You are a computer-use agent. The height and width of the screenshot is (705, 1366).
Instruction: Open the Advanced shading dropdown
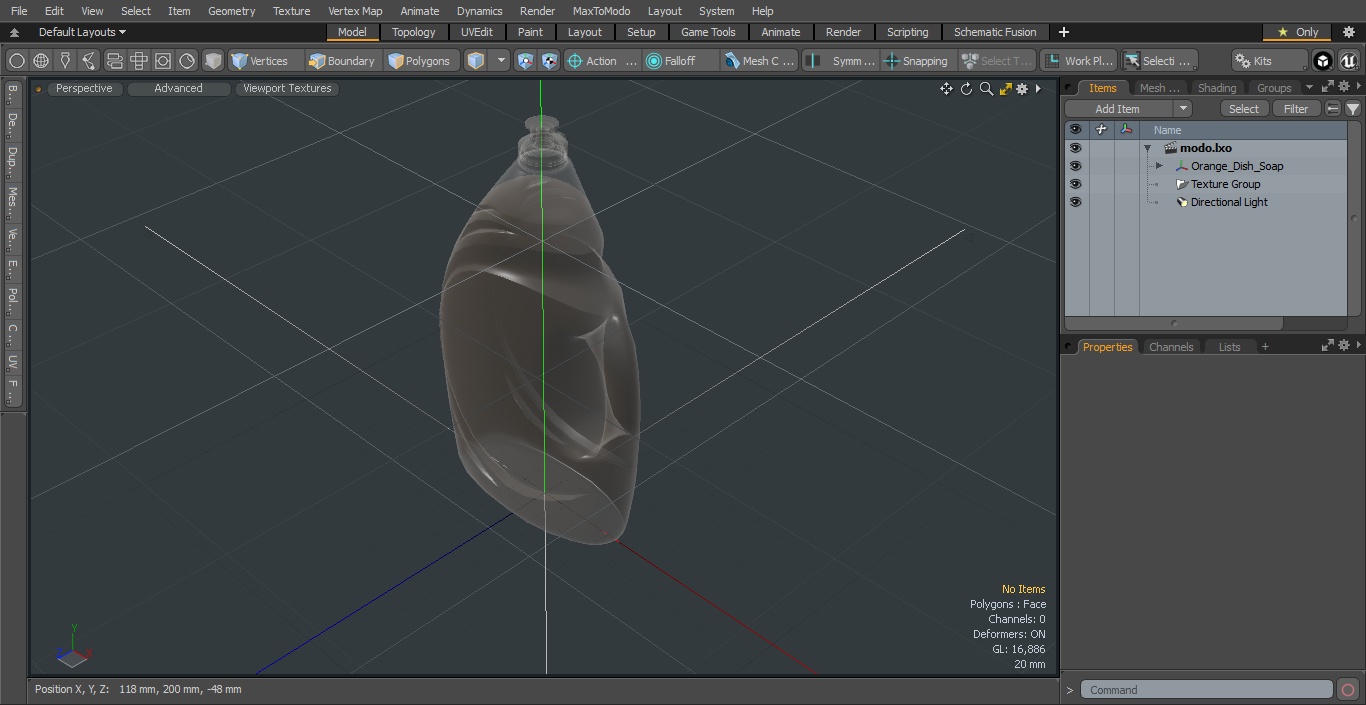pos(178,88)
